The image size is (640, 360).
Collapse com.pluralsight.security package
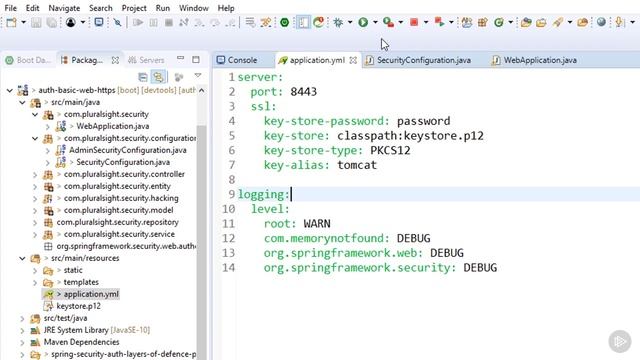coord(35,115)
